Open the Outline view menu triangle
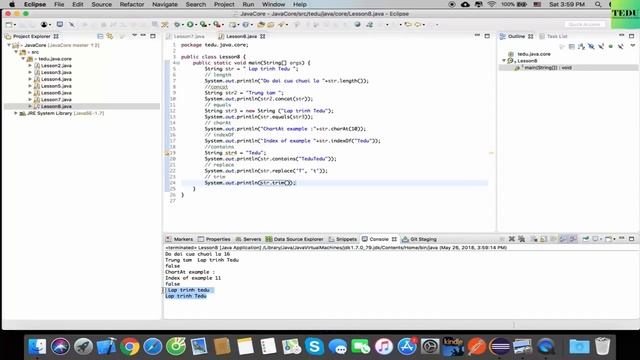The height and width of the screenshot is (360, 640). [x=633, y=46]
